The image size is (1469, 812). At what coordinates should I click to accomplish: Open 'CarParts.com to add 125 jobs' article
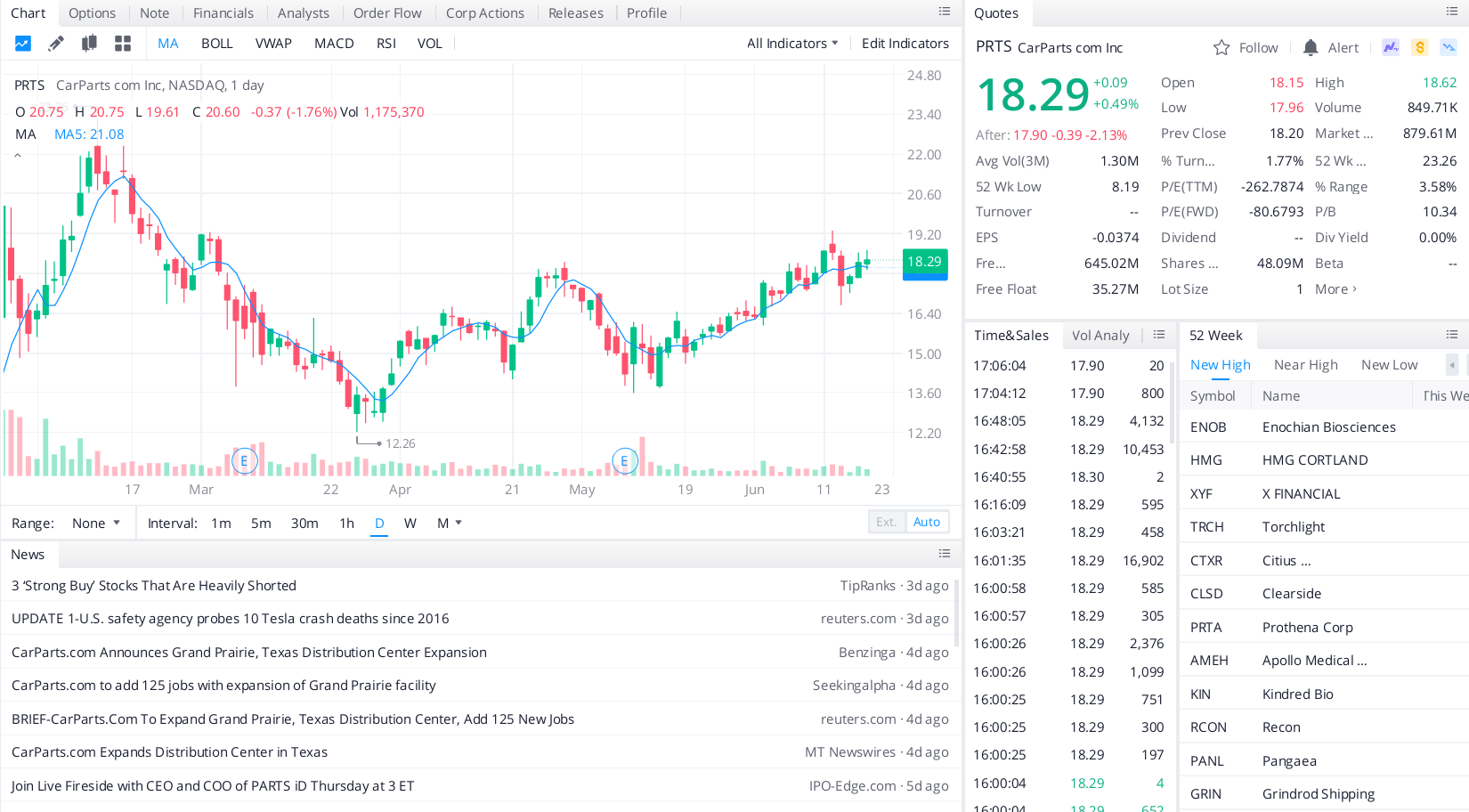tap(223, 686)
